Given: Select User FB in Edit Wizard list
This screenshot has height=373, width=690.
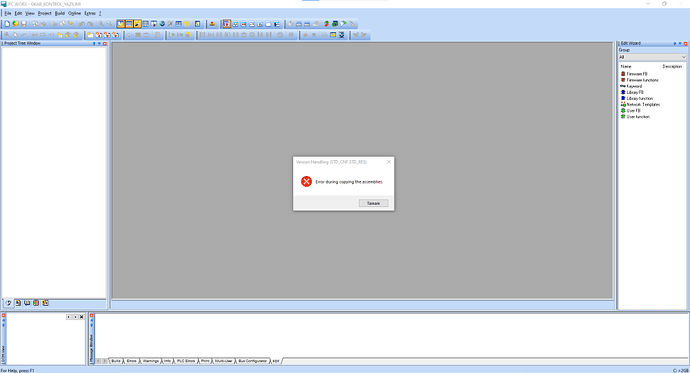Looking at the screenshot, I should 630,111.
